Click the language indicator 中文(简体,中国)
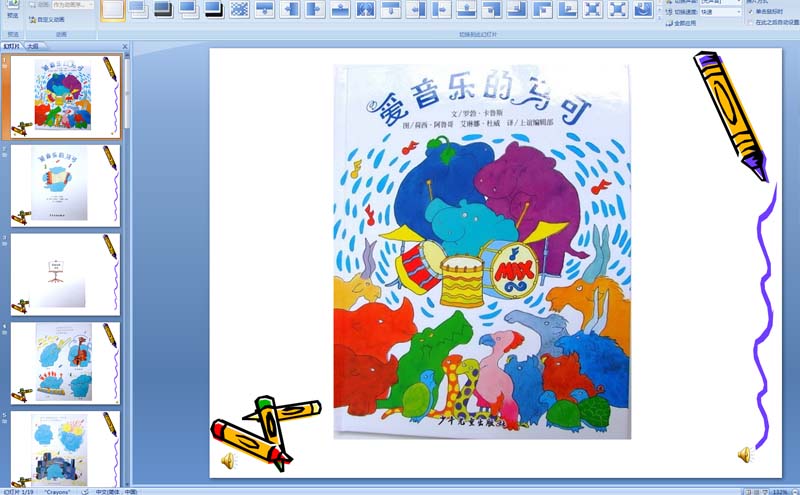800x495 pixels. coord(116,492)
